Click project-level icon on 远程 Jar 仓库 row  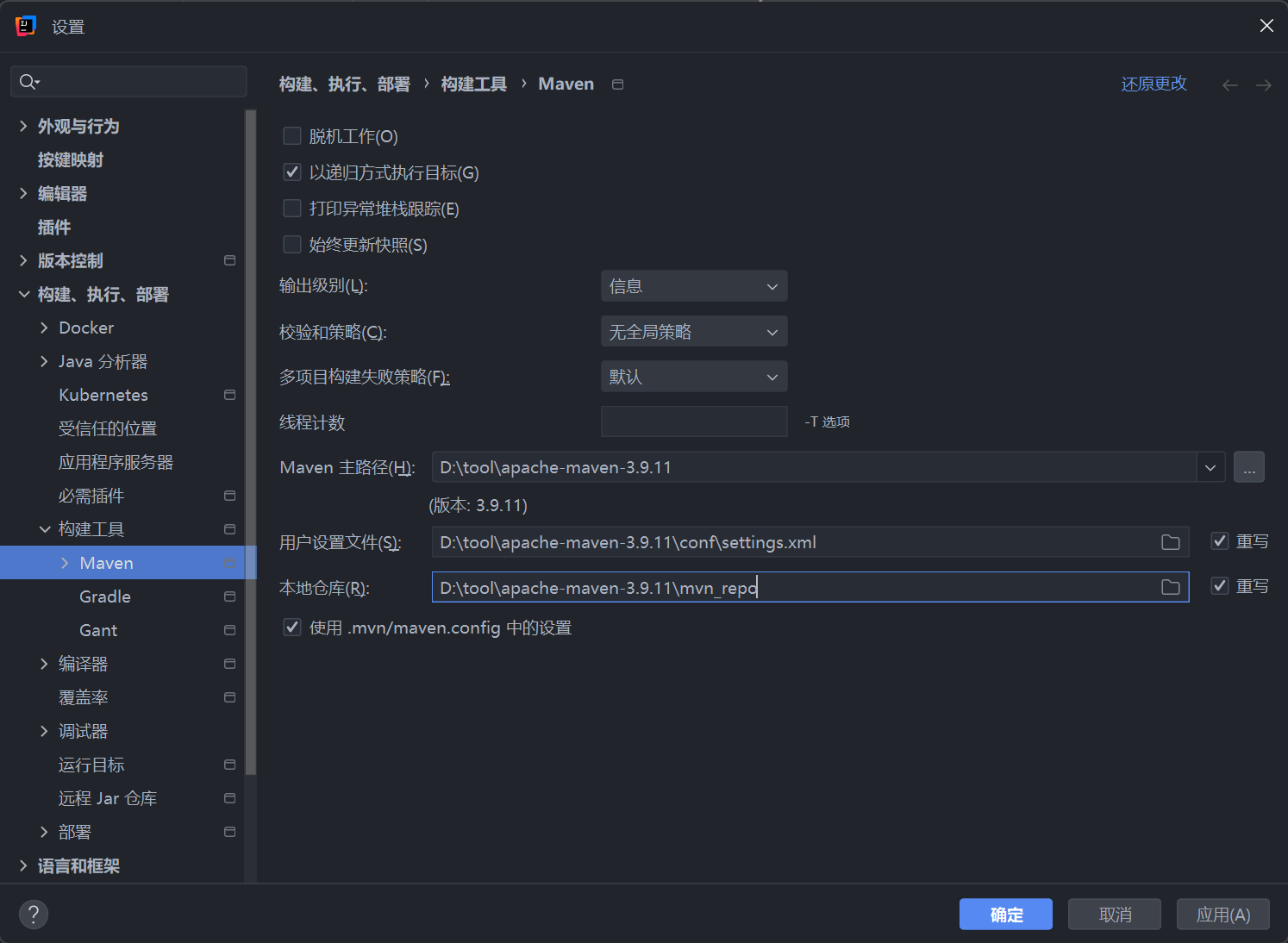(x=229, y=798)
